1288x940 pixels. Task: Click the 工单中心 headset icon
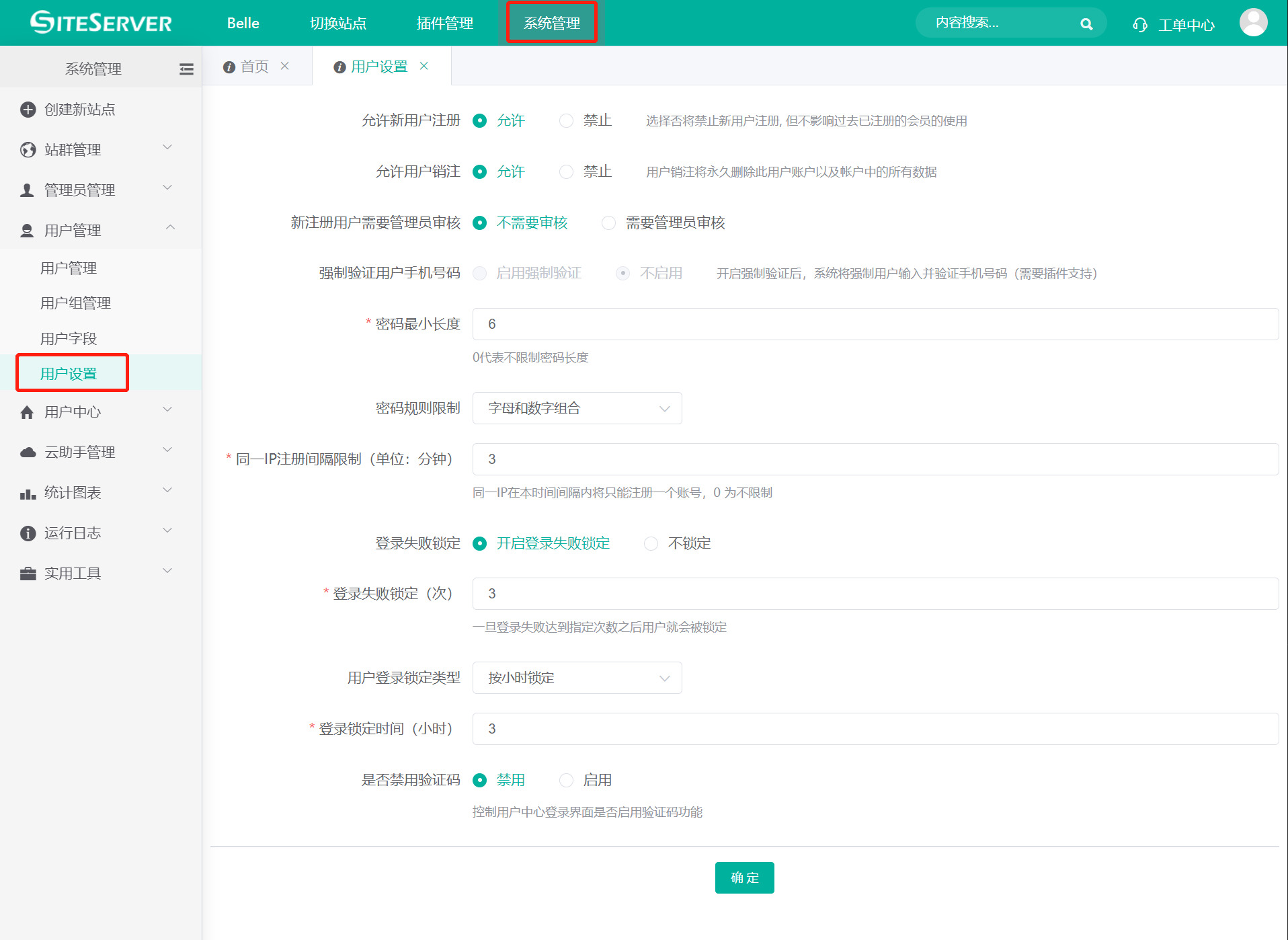[x=1139, y=24]
